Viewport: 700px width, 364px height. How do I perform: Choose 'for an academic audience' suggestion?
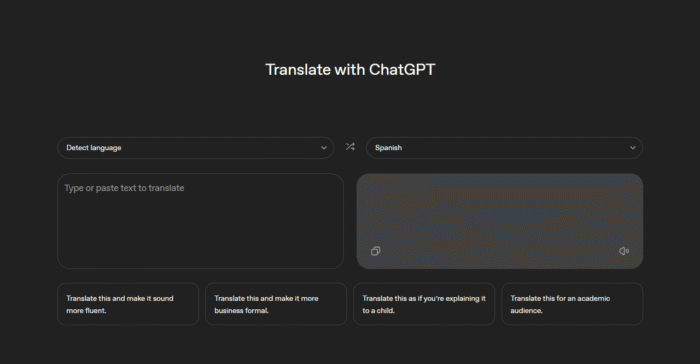(x=572, y=304)
